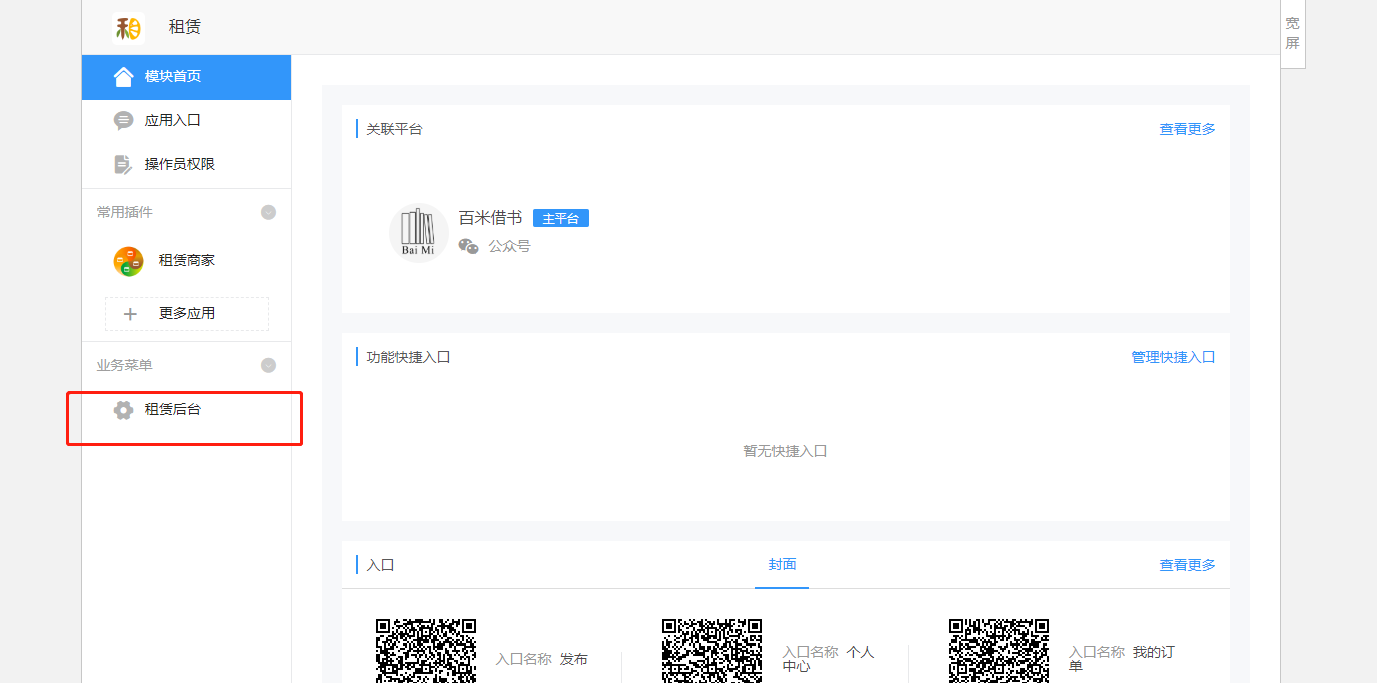Click 管理快捷入口 link
The height and width of the screenshot is (683, 1377).
(1173, 357)
